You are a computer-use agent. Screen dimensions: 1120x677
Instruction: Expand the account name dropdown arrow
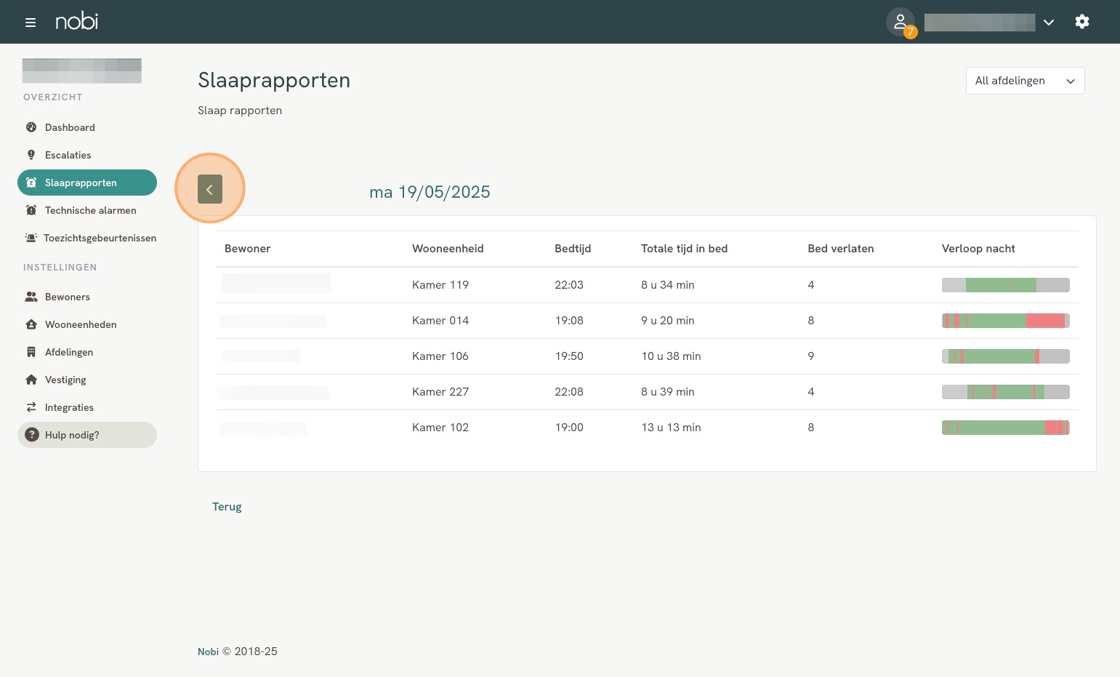click(1048, 22)
